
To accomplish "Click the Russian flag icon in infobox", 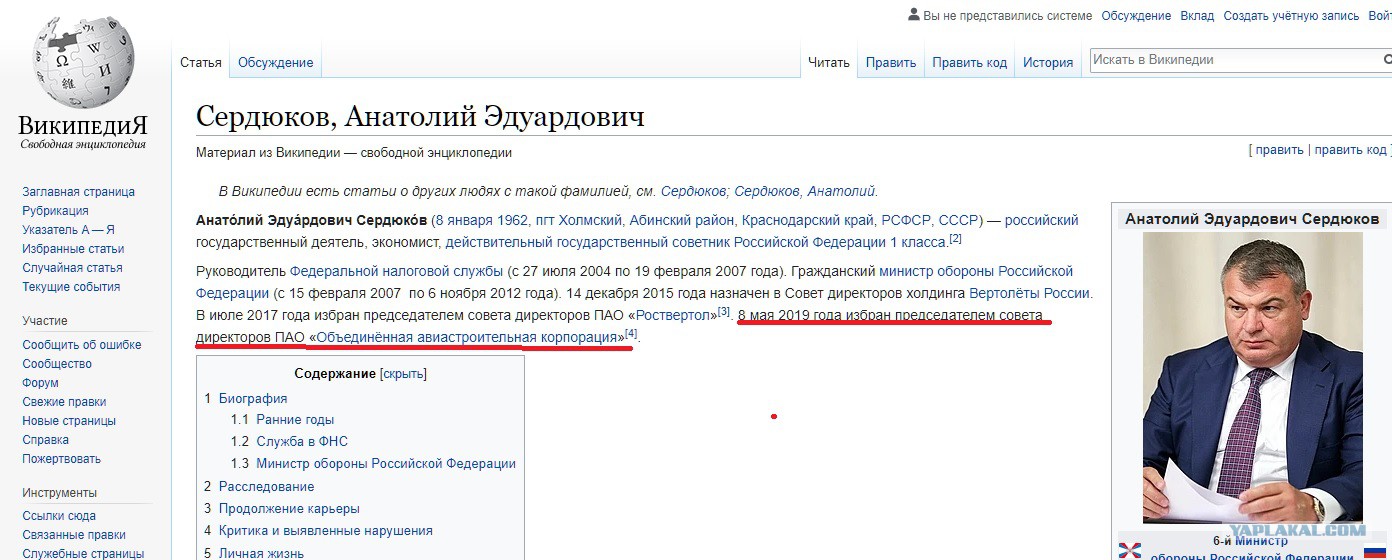I will [1374, 552].
